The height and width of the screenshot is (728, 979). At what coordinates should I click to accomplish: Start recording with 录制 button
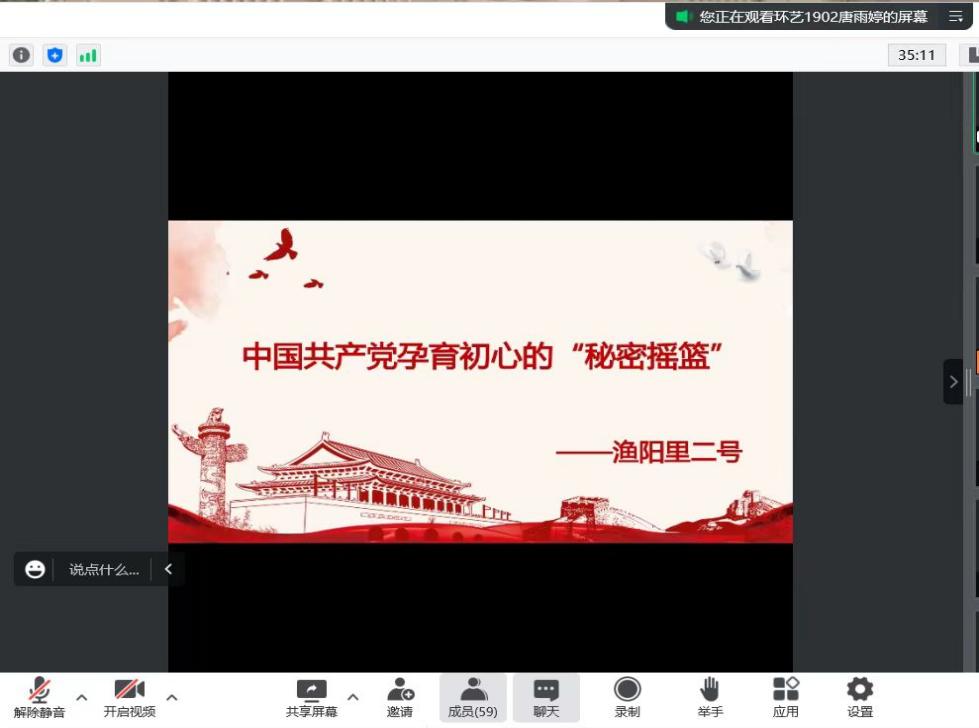pos(627,696)
